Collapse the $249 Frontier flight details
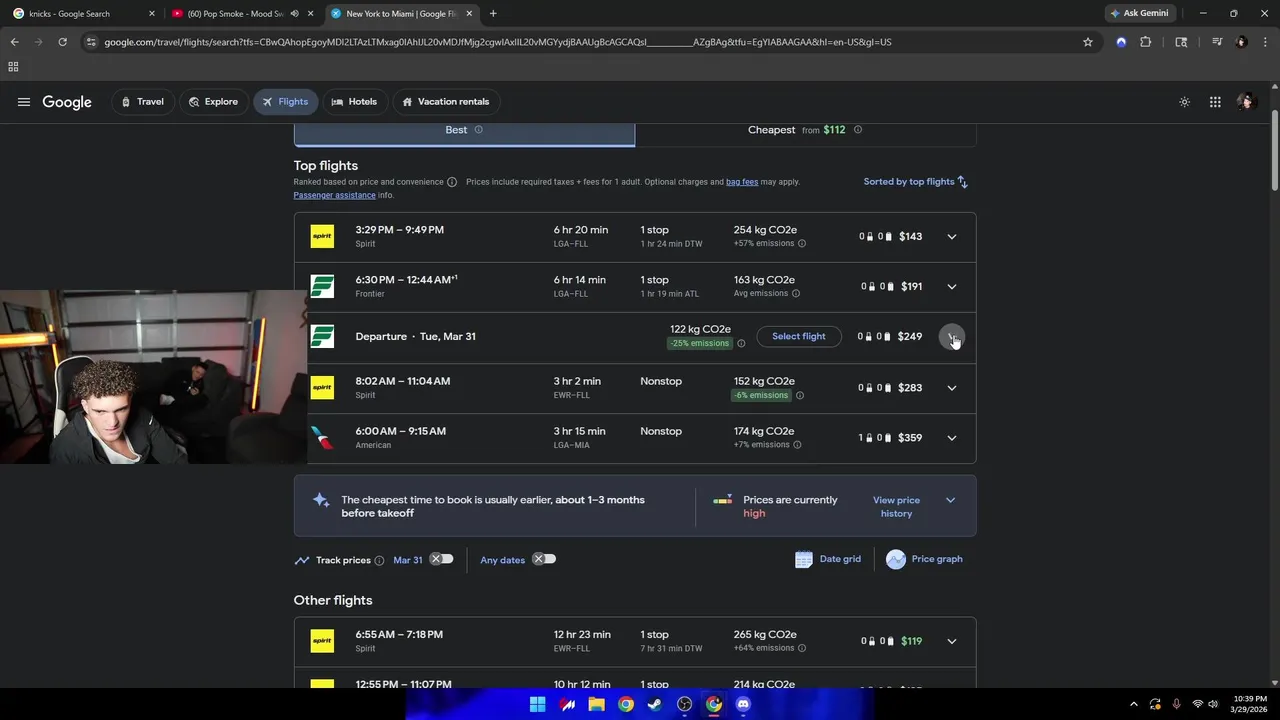The height and width of the screenshot is (720, 1280). coord(952,337)
